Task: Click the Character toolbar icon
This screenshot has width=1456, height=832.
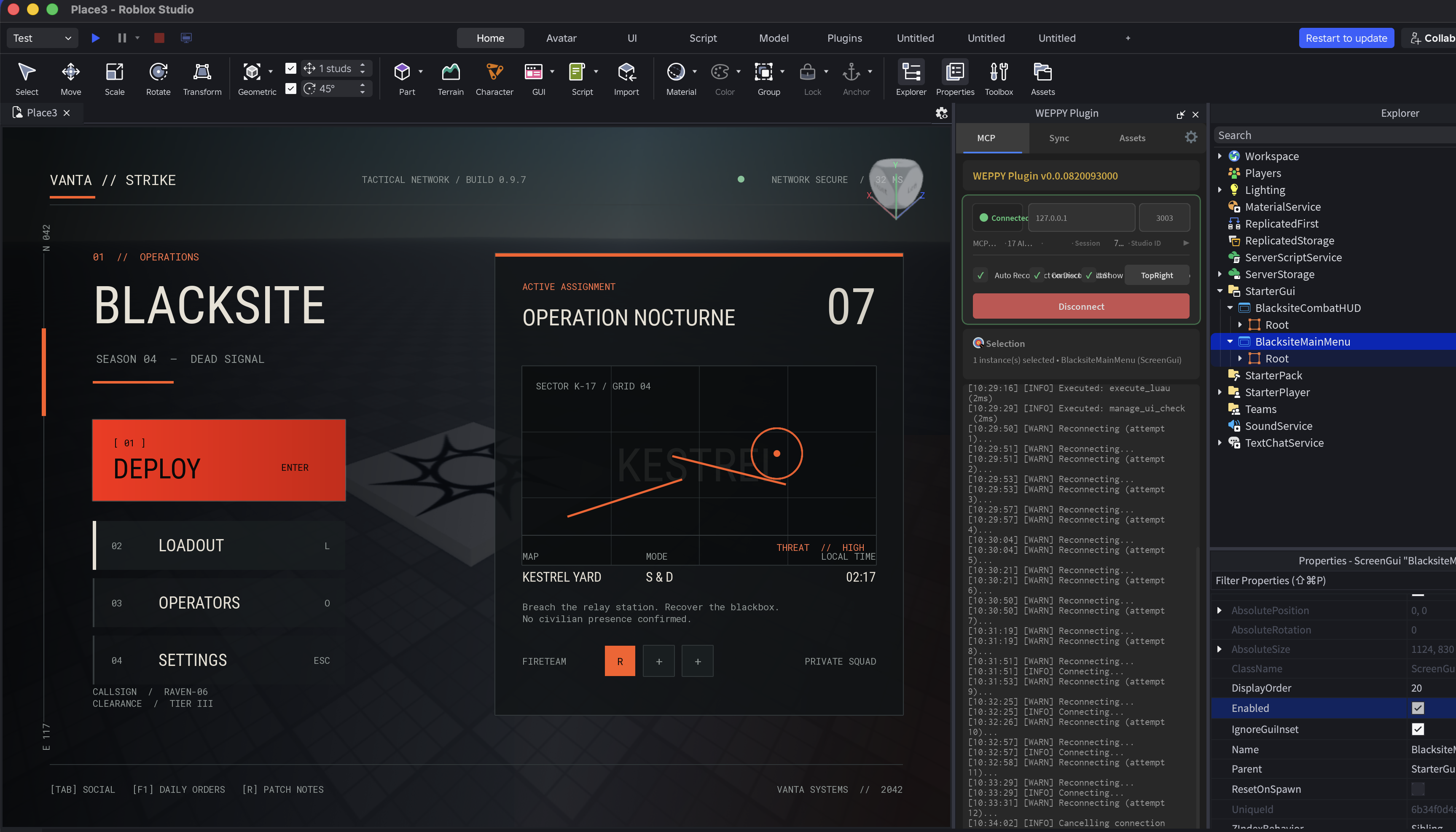Action: click(494, 72)
